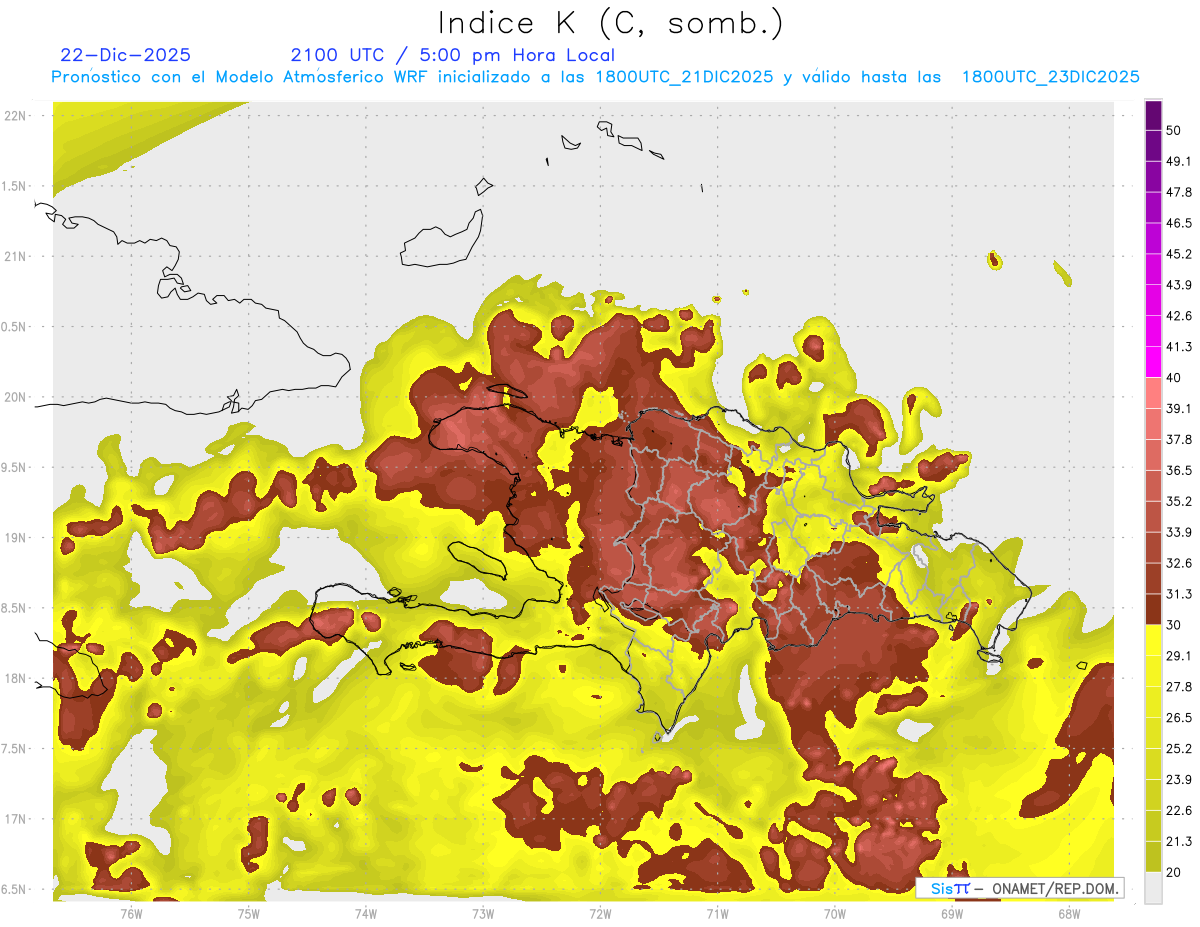1200x927 pixels.
Task: Click the legend value "41.3"
Action: tap(1179, 347)
